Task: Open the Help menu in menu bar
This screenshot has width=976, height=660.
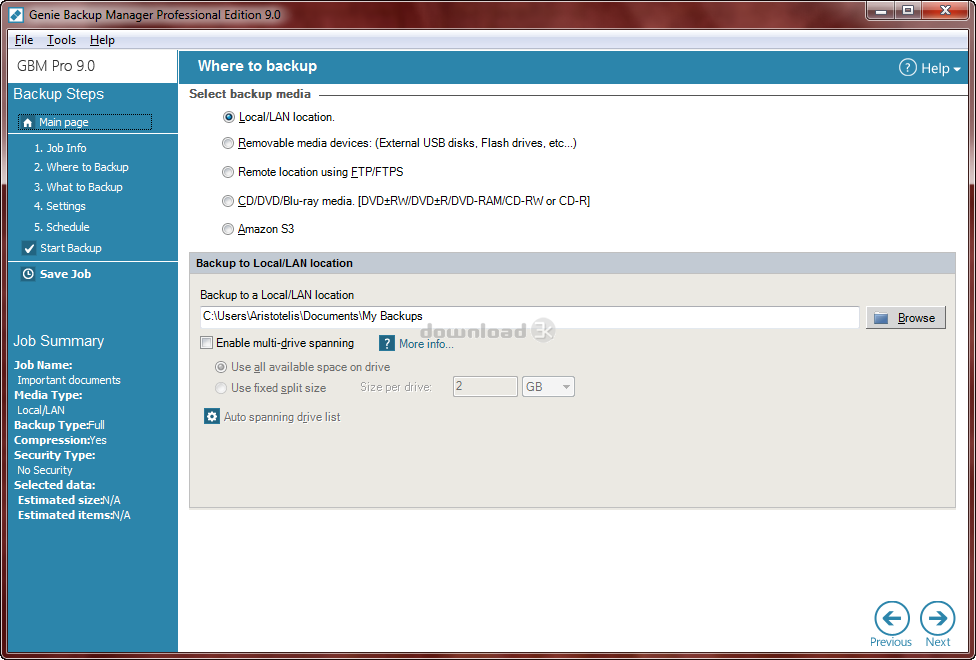Action: (102, 40)
